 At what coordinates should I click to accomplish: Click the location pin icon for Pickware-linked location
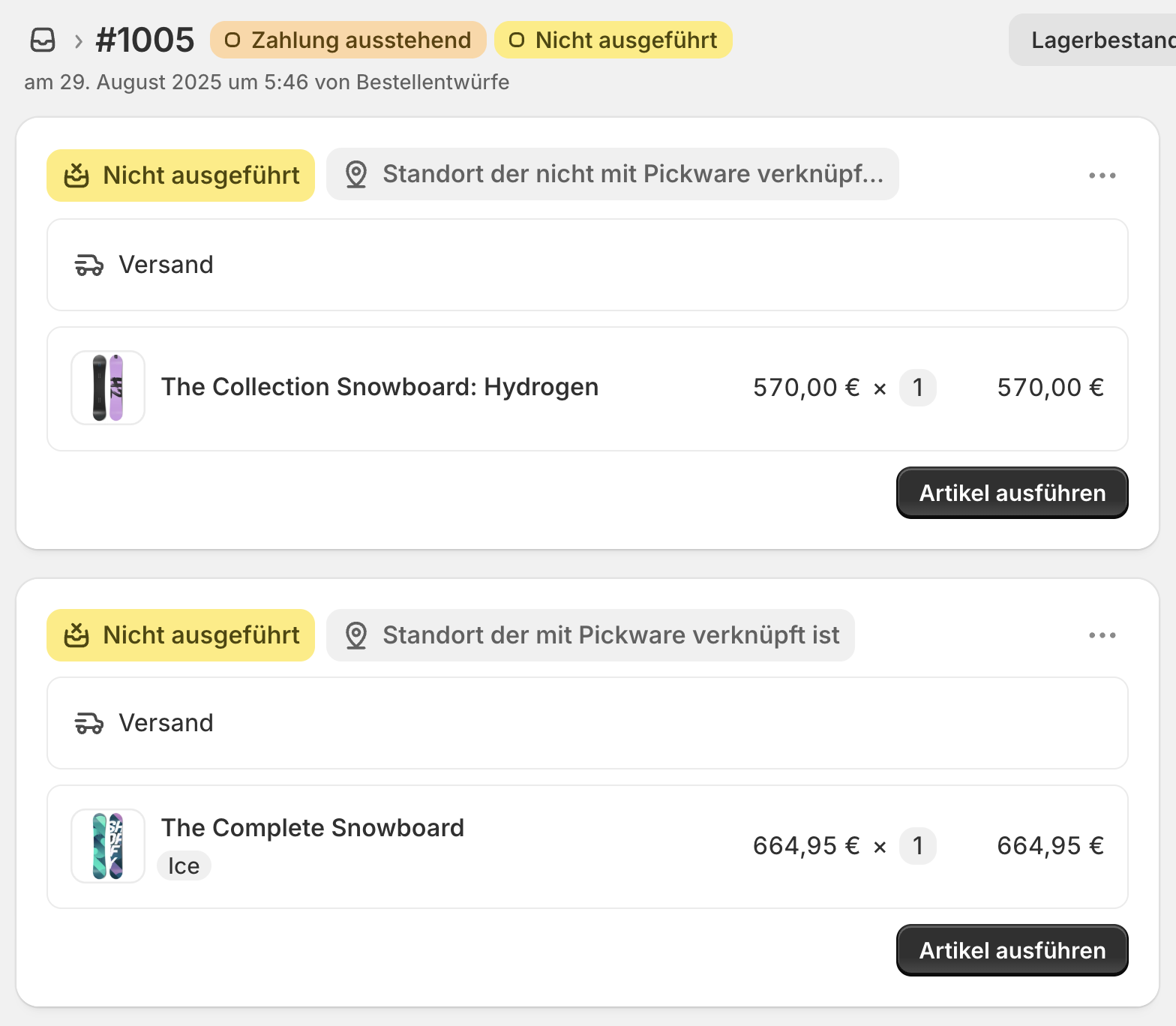(356, 635)
